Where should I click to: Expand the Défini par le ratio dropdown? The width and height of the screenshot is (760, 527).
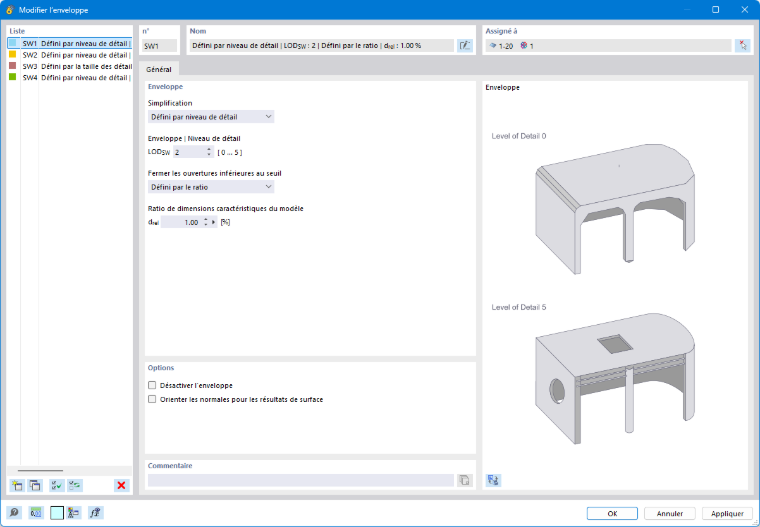tap(211, 187)
